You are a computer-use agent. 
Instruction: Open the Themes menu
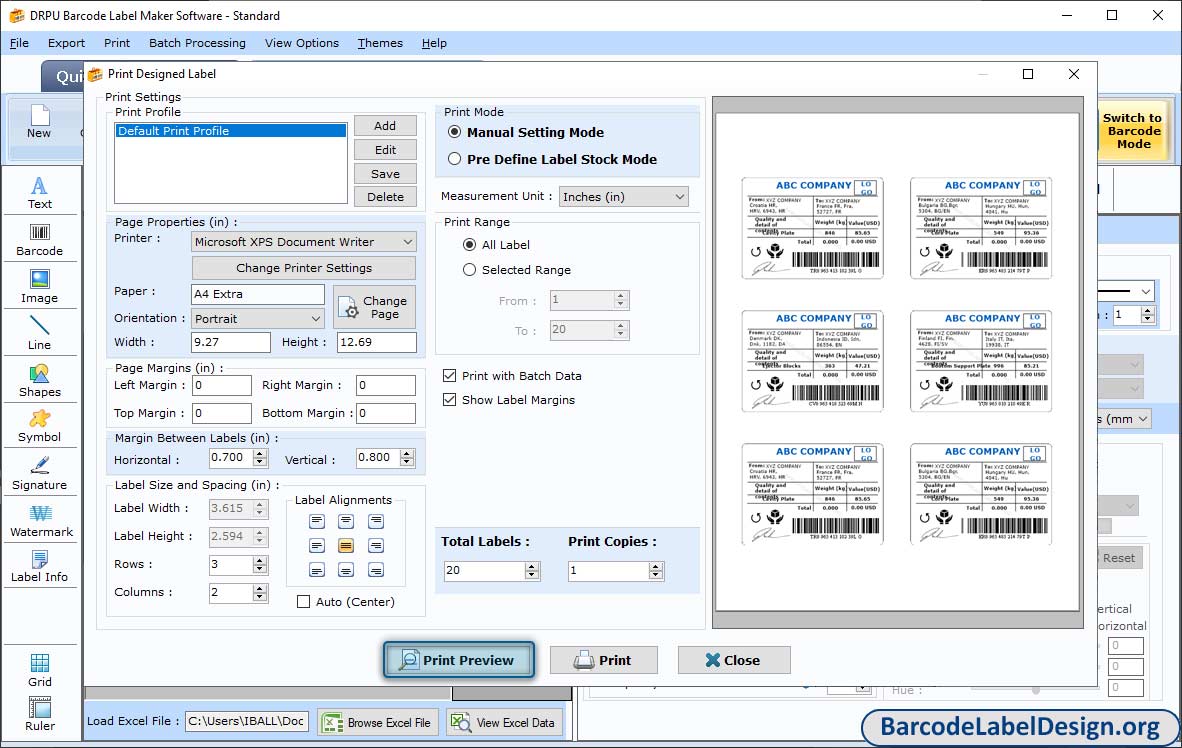point(380,43)
